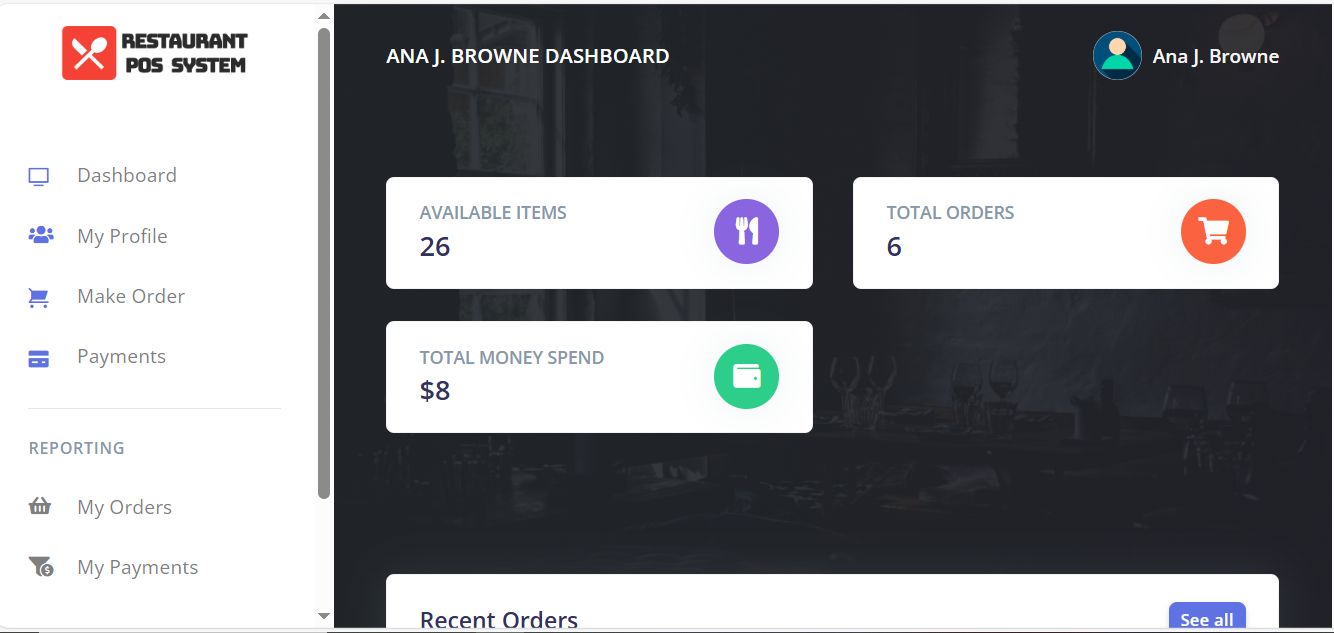Click the My Orders basket icon
Image resolution: width=1334 pixels, height=633 pixels.
(x=40, y=507)
